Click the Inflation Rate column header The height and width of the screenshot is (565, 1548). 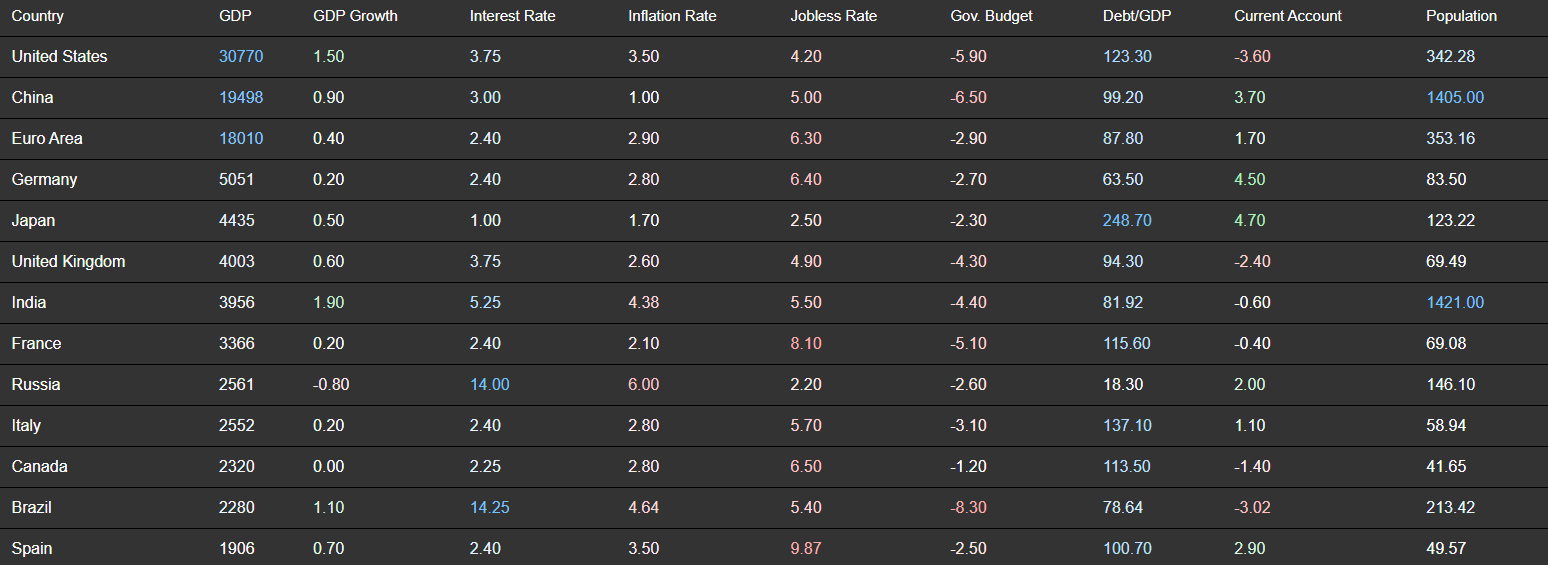pos(672,16)
